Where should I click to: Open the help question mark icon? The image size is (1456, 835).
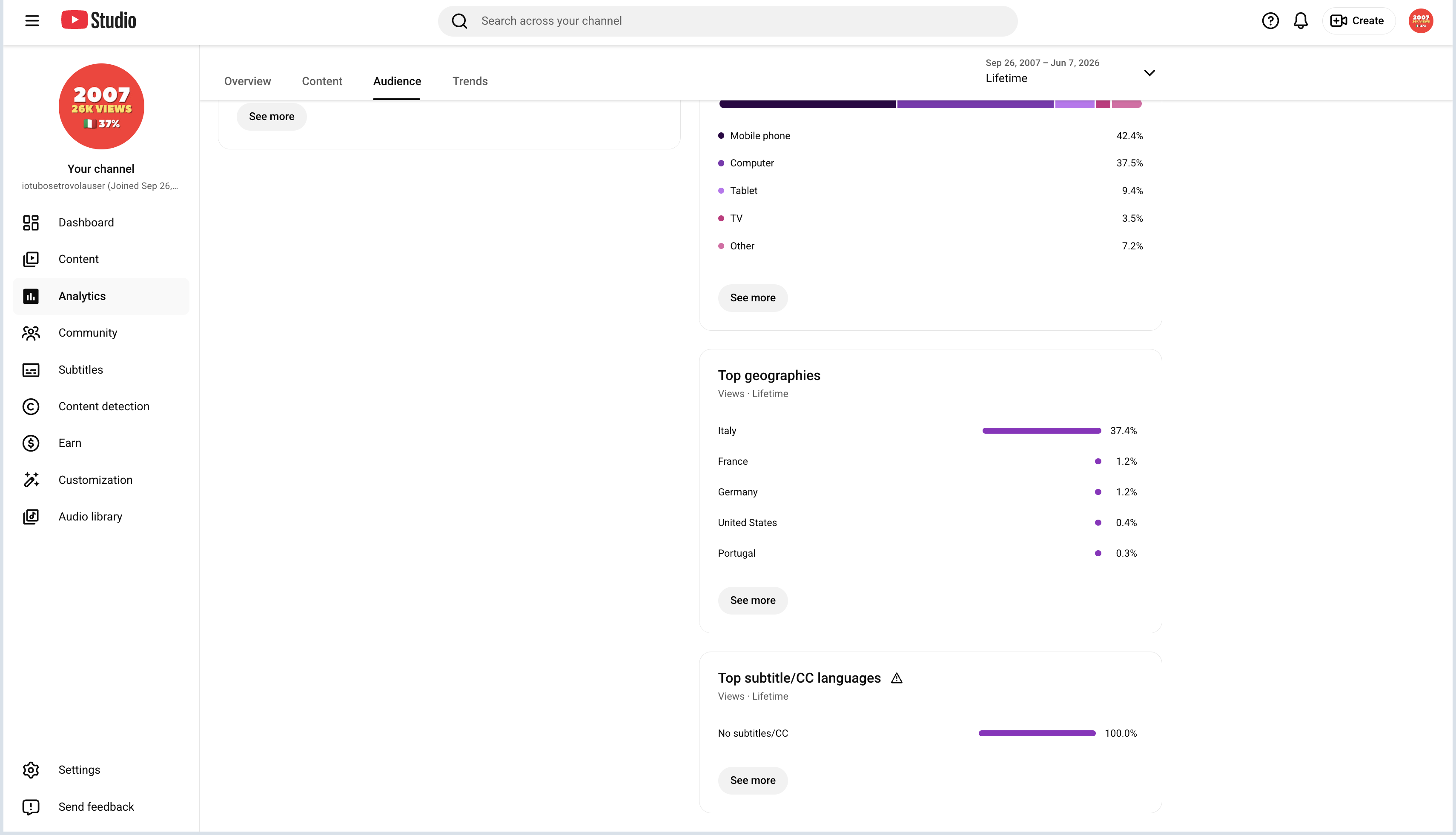click(x=1270, y=21)
